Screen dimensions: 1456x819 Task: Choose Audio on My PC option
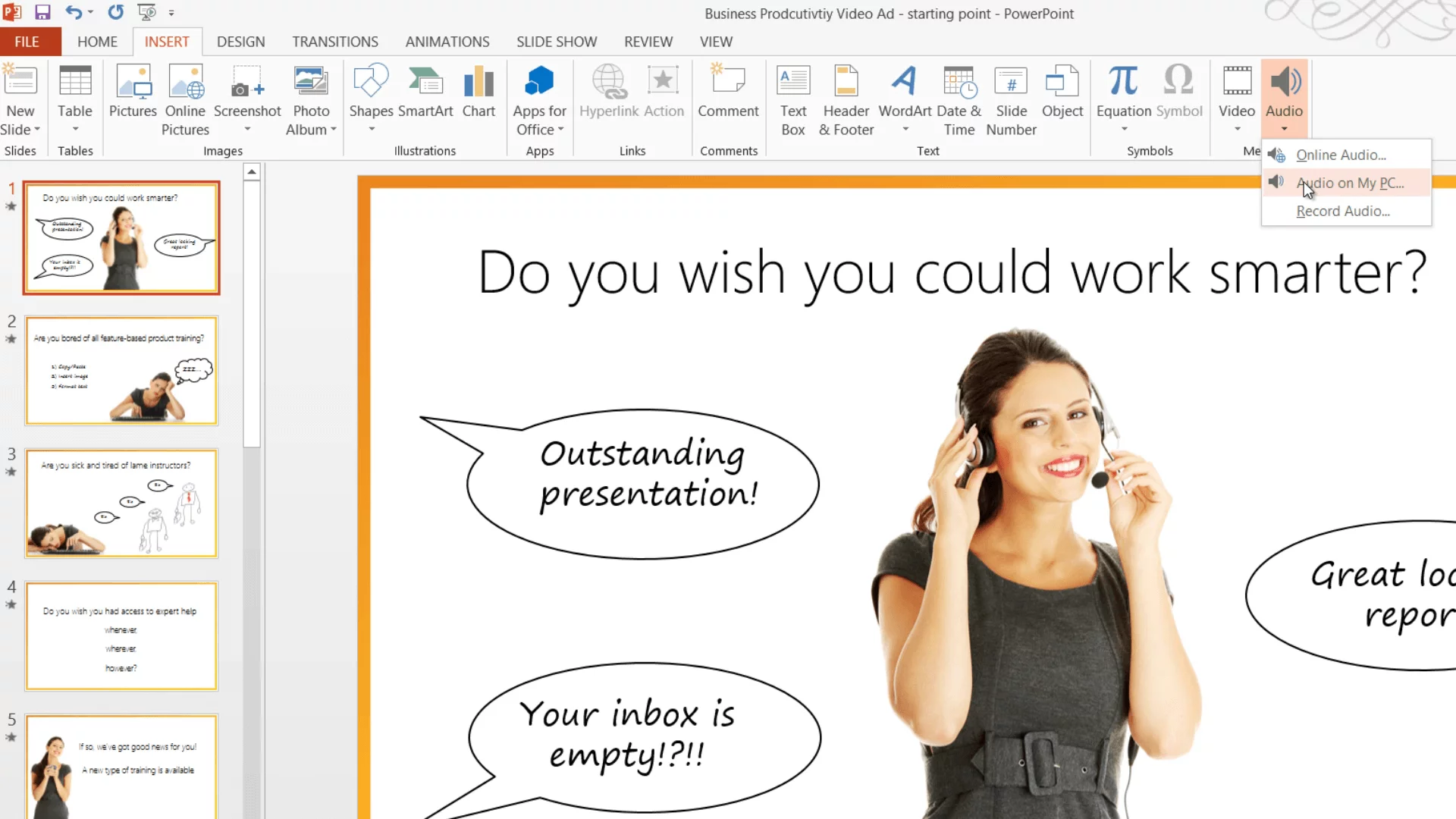tap(1350, 183)
